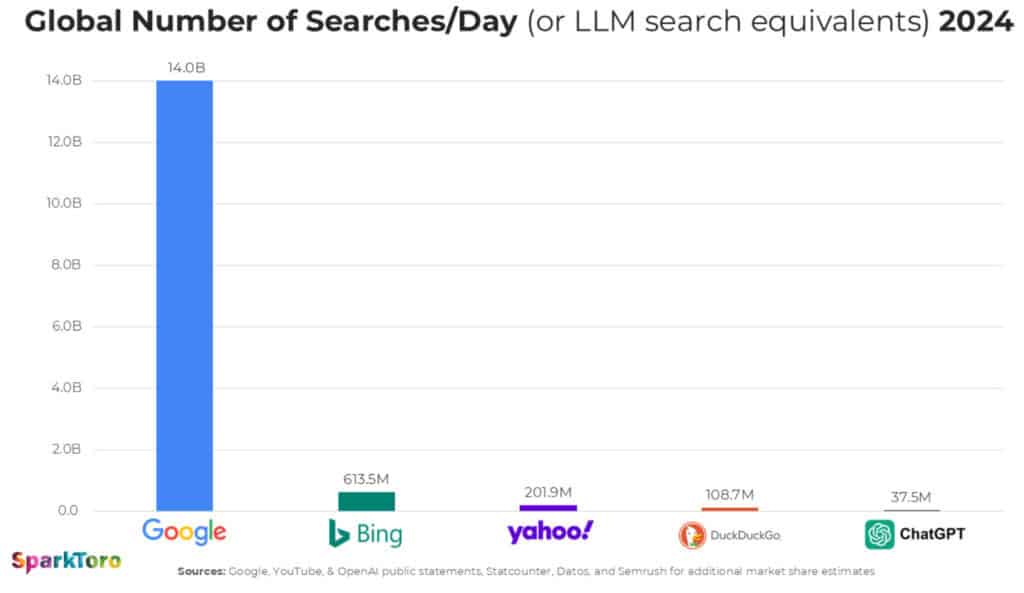1024x593 pixels.
Task: Click the 37.5M data label
Action: pos(910,497)
